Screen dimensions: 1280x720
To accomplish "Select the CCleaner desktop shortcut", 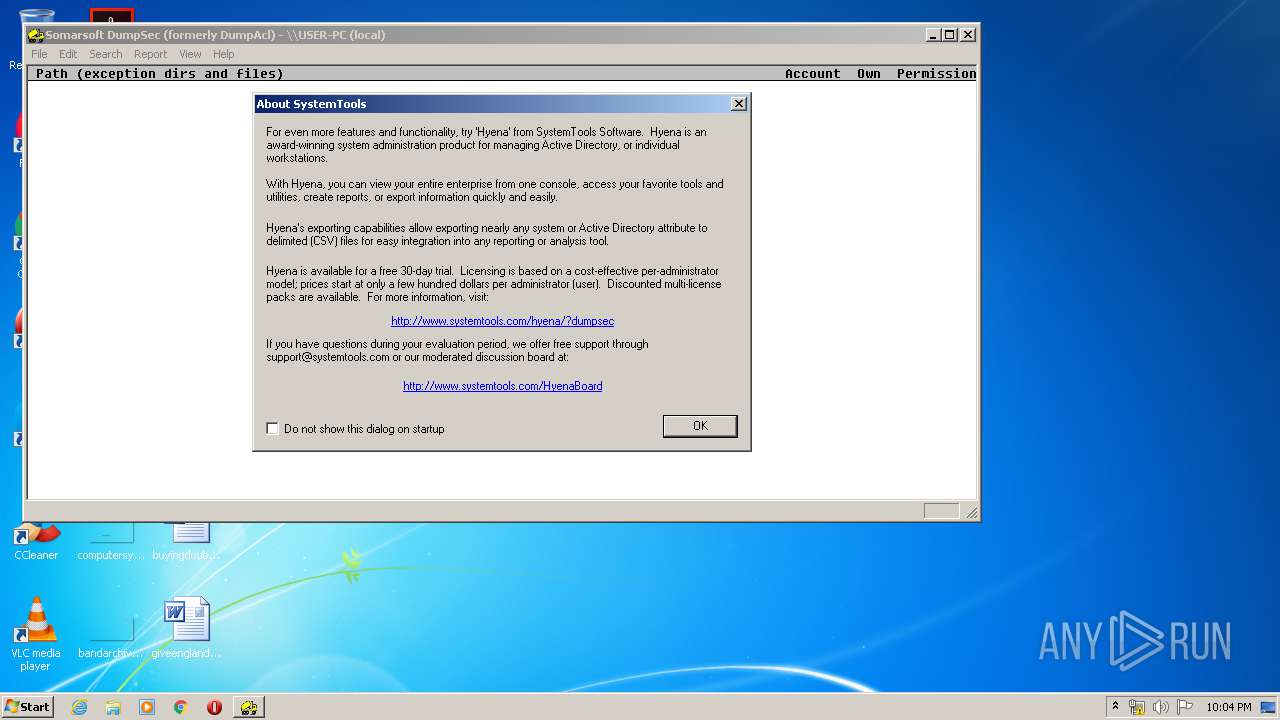I will click(x=36, y=541).
